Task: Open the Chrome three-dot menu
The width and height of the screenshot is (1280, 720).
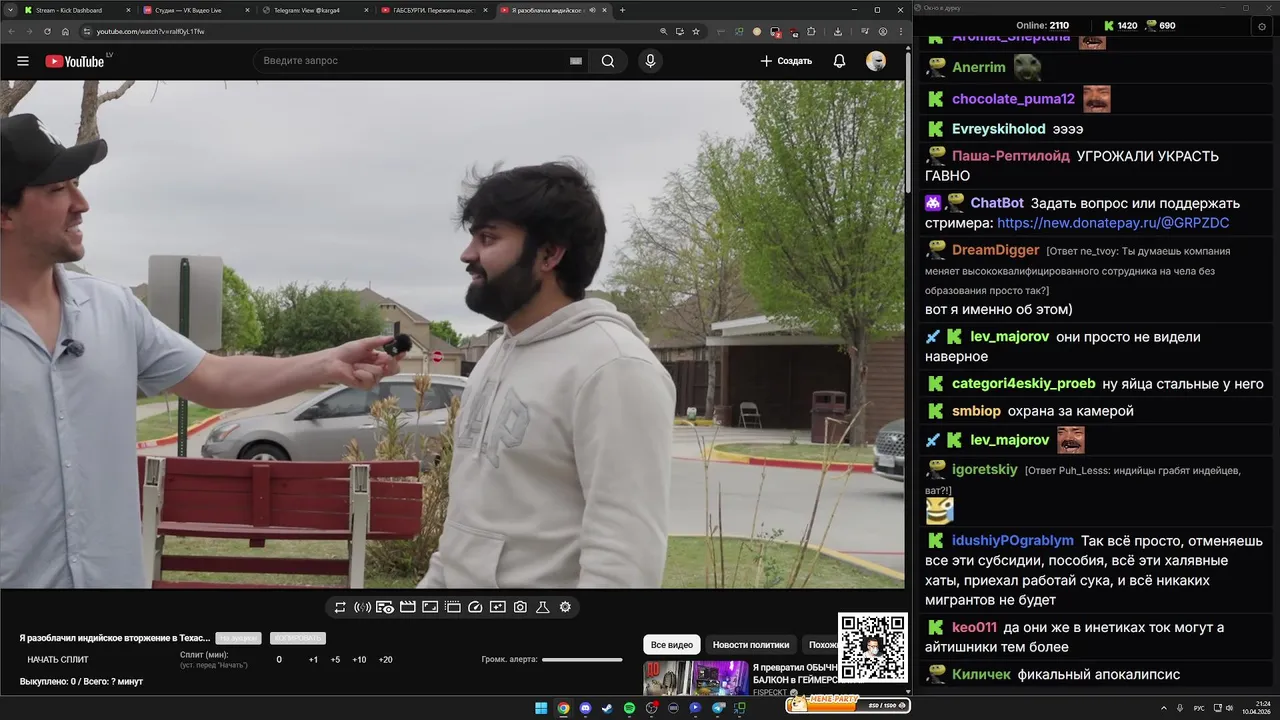Action: [899, 31]
